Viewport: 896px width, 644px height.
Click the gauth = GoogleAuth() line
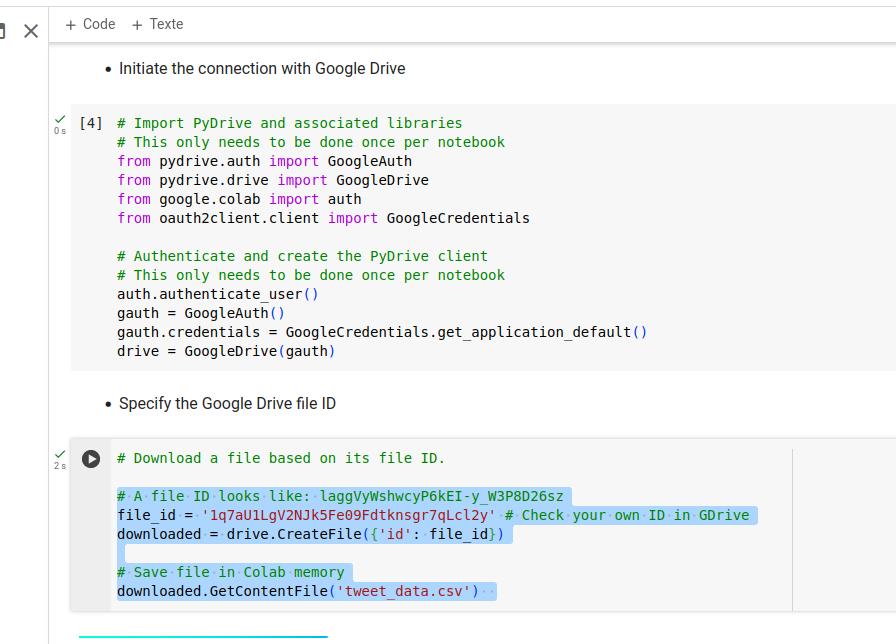(201, 313)
